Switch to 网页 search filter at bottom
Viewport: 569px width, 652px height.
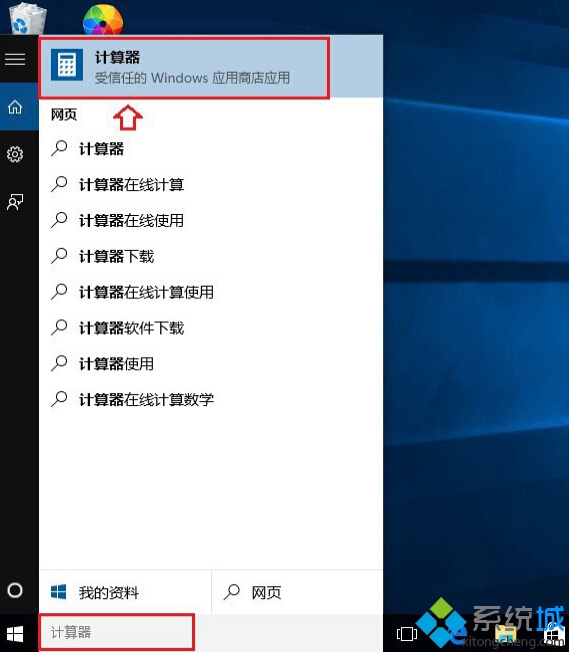click(x=297, y=592)
